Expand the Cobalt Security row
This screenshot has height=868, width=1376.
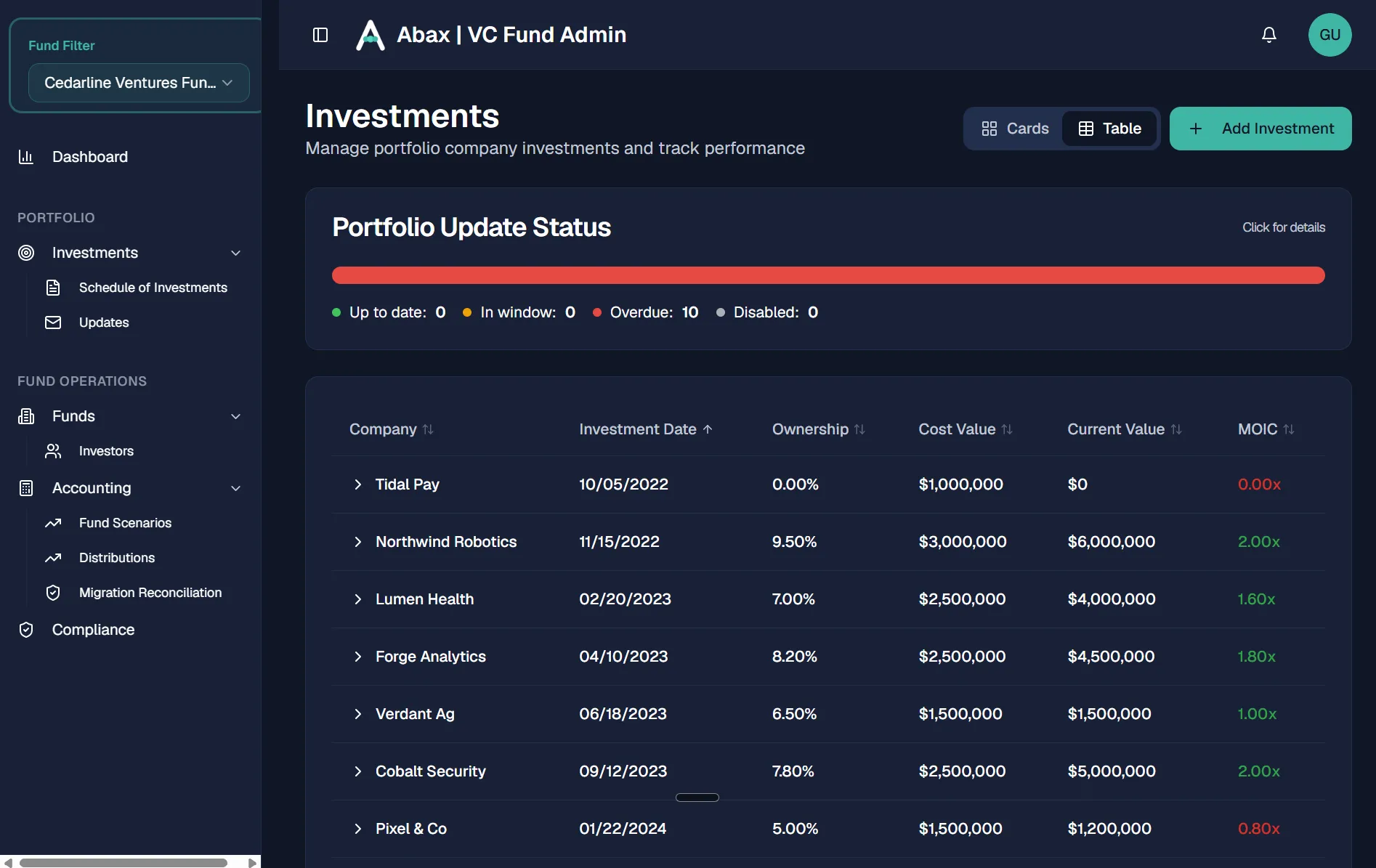pos(357,771)
